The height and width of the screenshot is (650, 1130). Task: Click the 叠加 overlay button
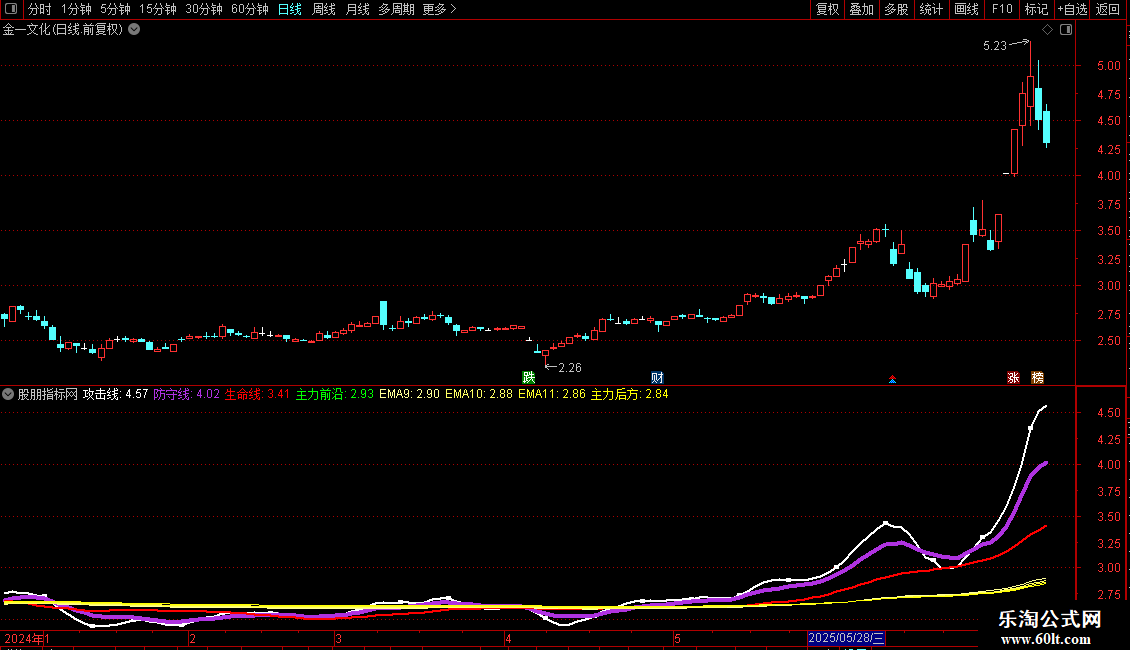pyautogui.click(x=861, y=9)
